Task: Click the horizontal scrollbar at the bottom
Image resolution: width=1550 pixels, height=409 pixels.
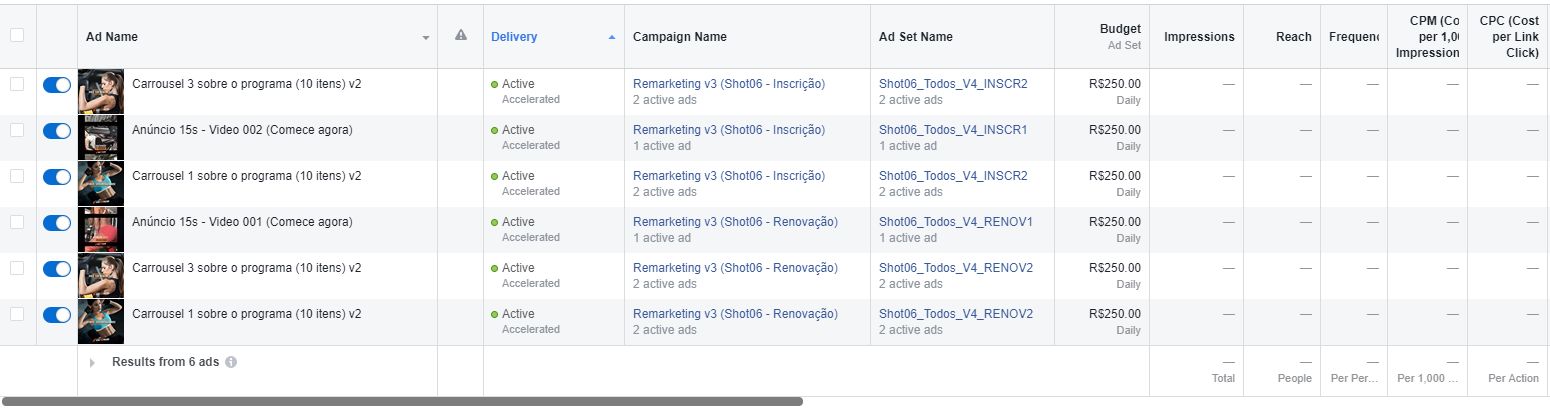Action: tap(402, 401)
